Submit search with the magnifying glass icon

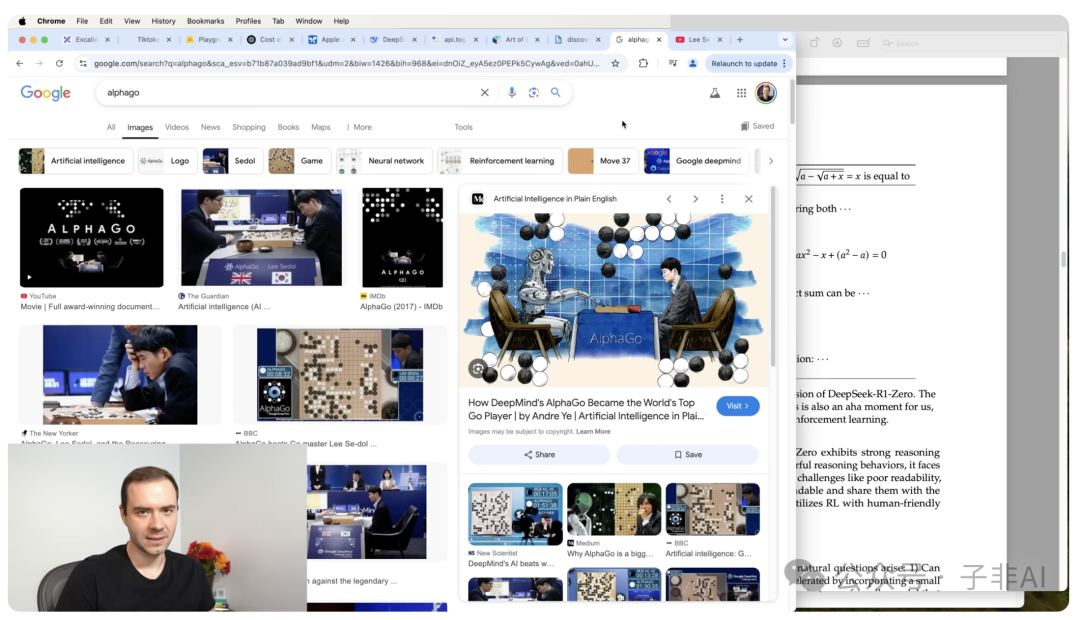(555, 92)
